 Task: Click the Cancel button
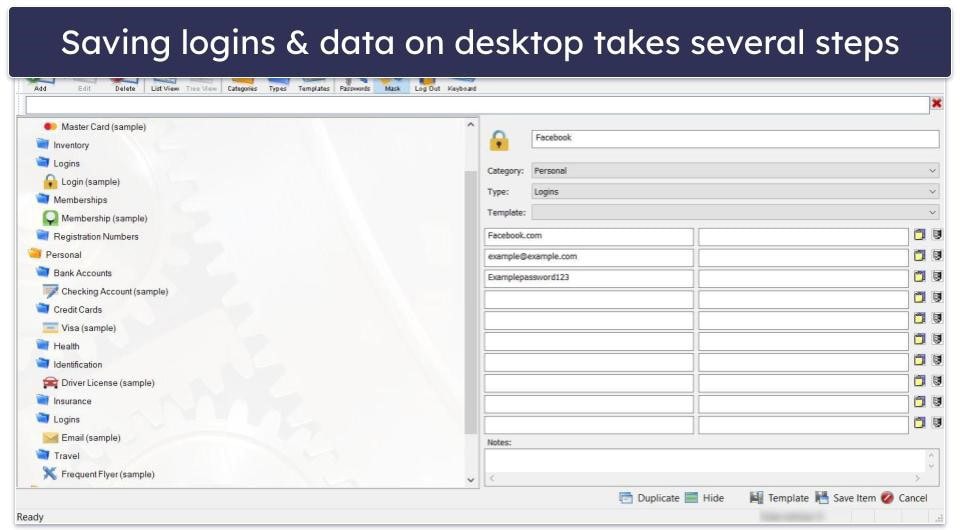point(904,498)
